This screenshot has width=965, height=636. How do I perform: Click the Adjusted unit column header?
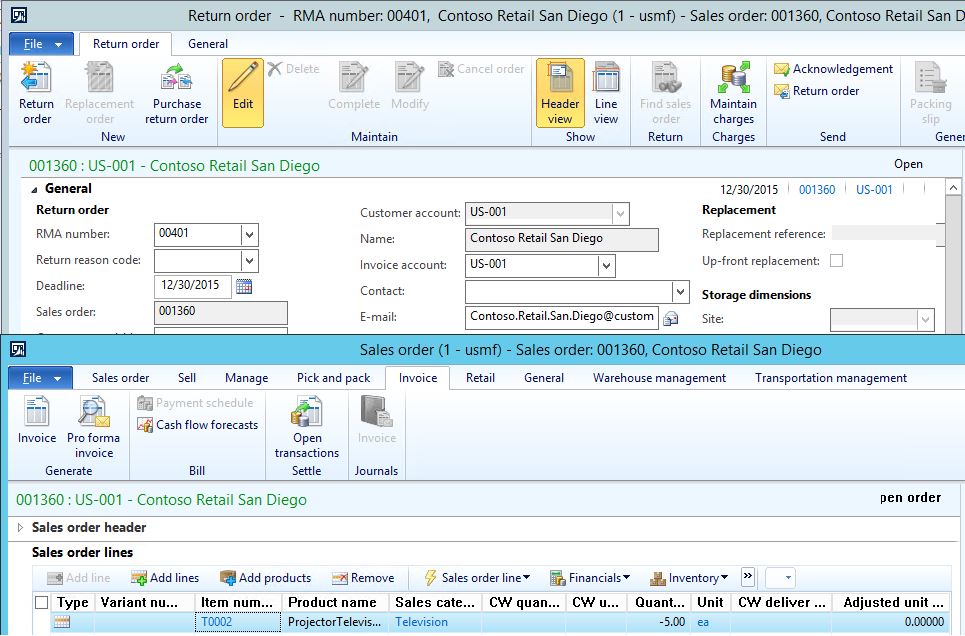click(x=892, y=602)
